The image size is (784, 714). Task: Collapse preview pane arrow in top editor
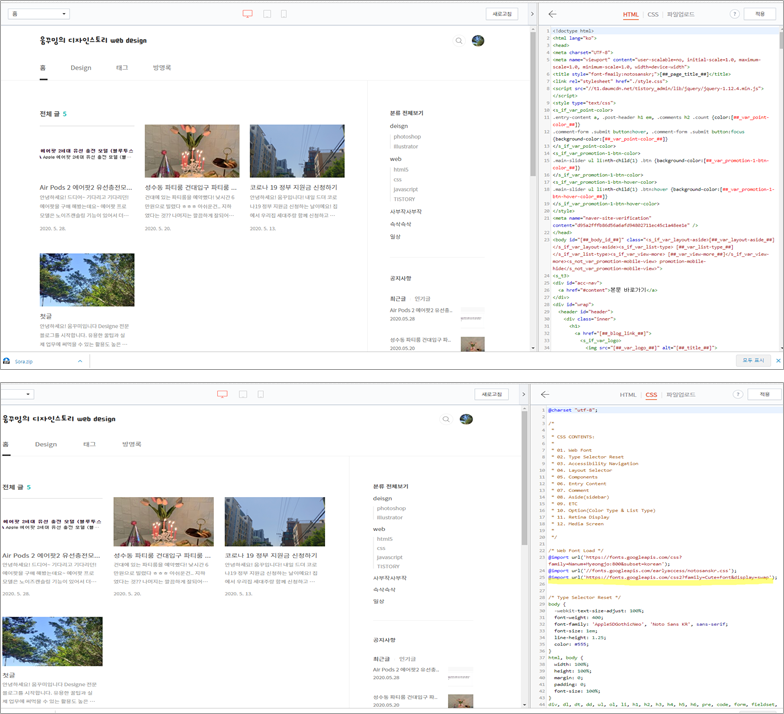532,14
